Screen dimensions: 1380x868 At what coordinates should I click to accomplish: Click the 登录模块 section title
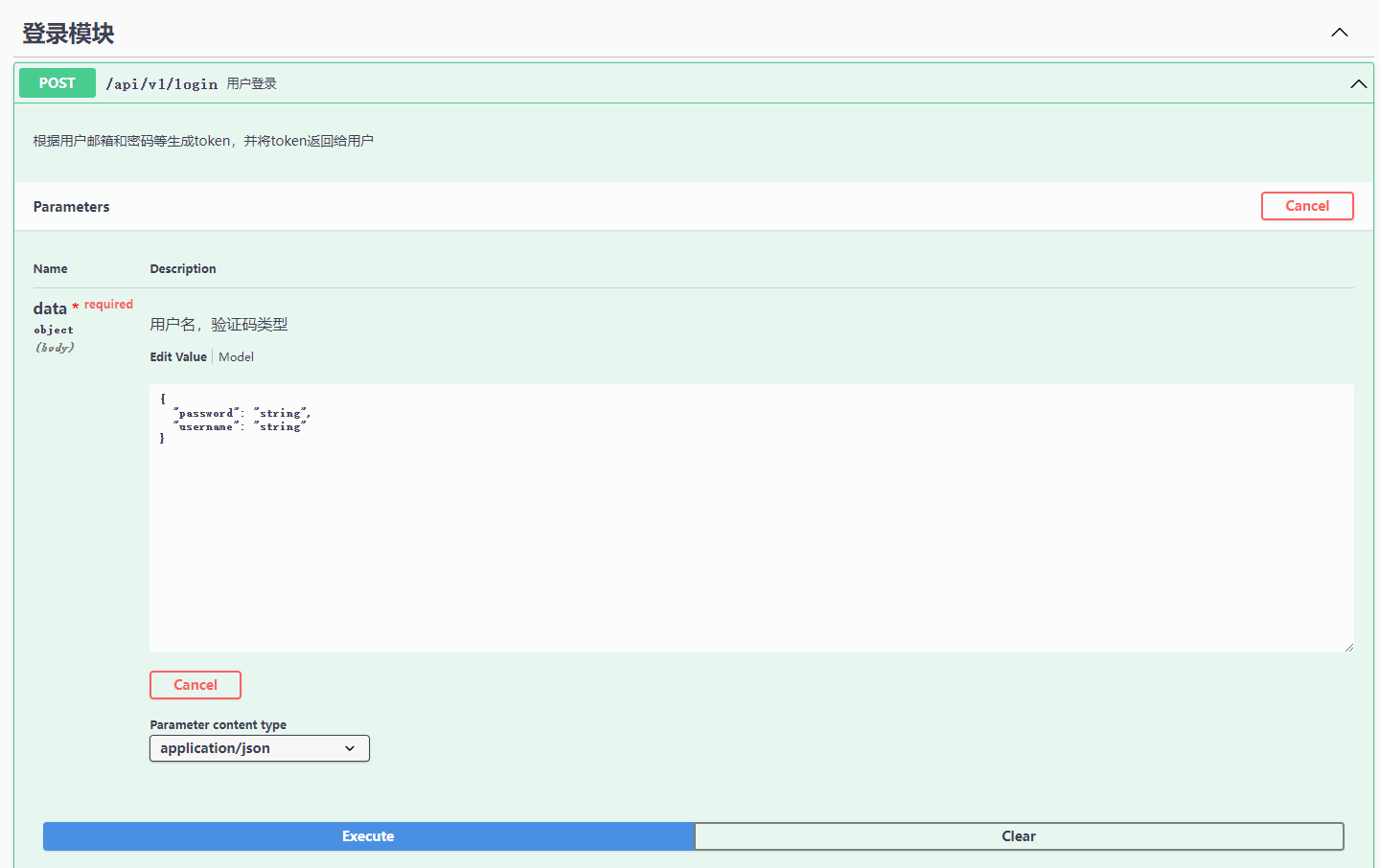coord(68,34)
